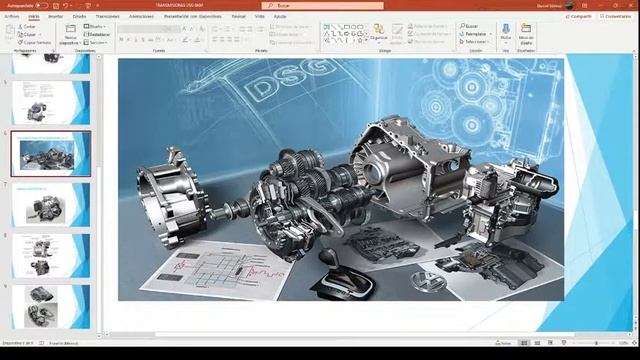
Task: Open the Seleccionar dropdown
Action: click(x=474, y=42)
